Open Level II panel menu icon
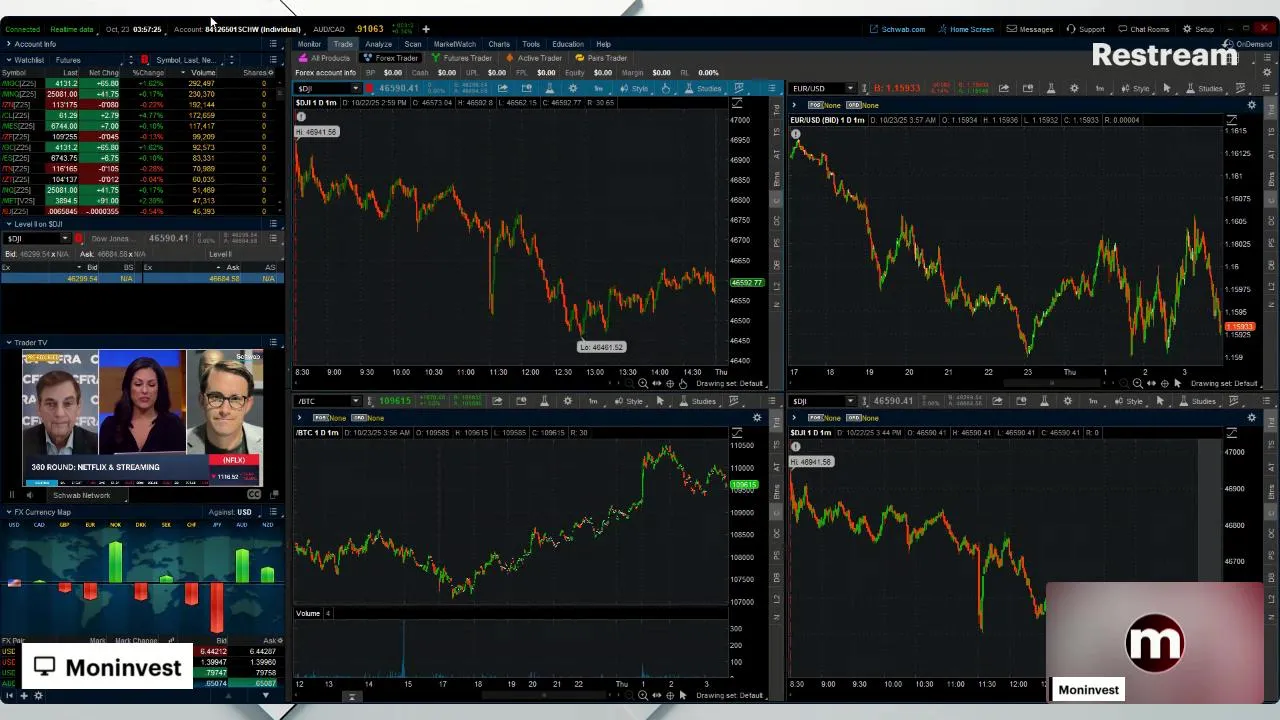 (273, 224)
